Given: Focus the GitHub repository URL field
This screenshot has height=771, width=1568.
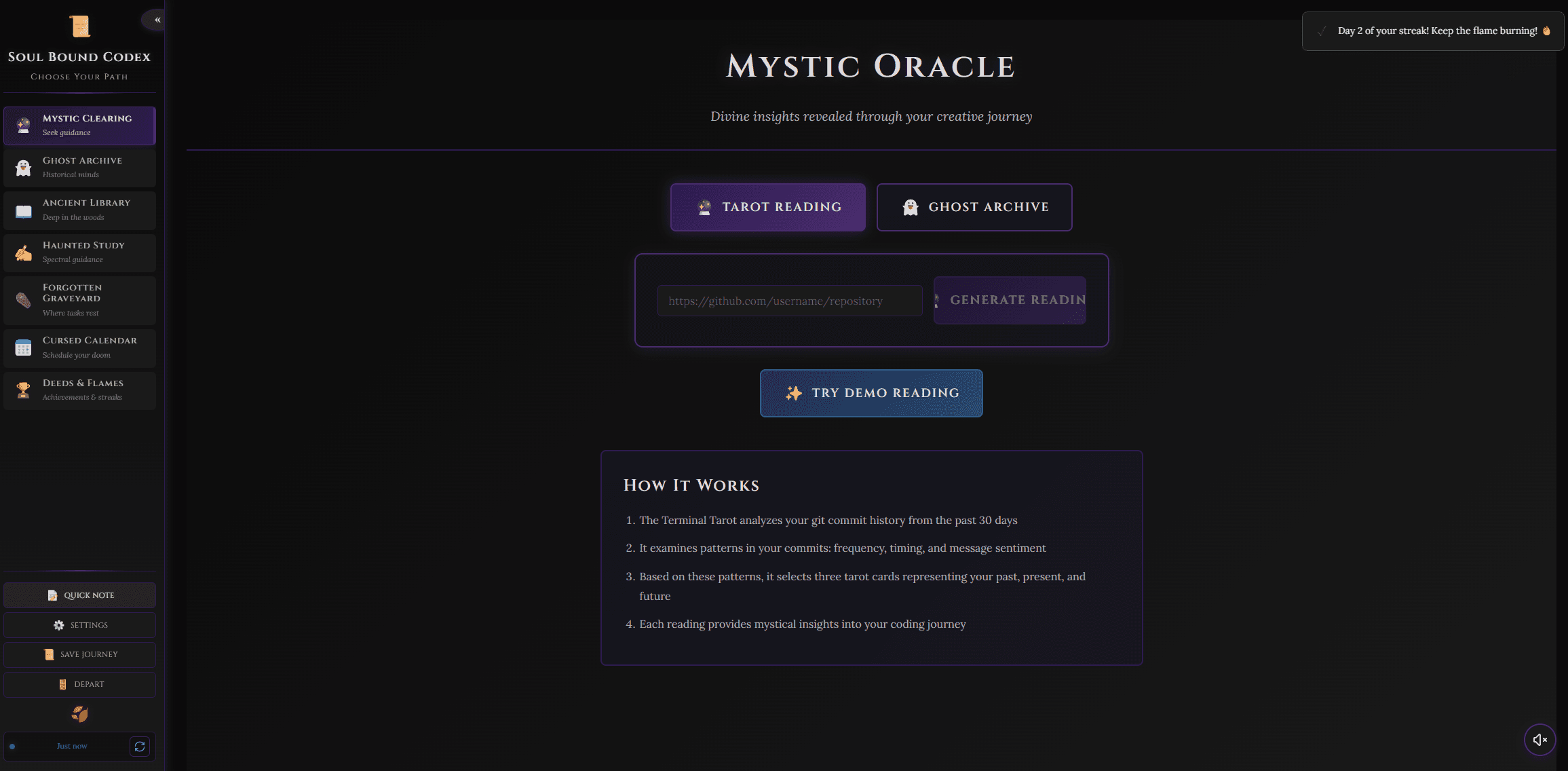Looking at the screenshot, I should [790, 301].
